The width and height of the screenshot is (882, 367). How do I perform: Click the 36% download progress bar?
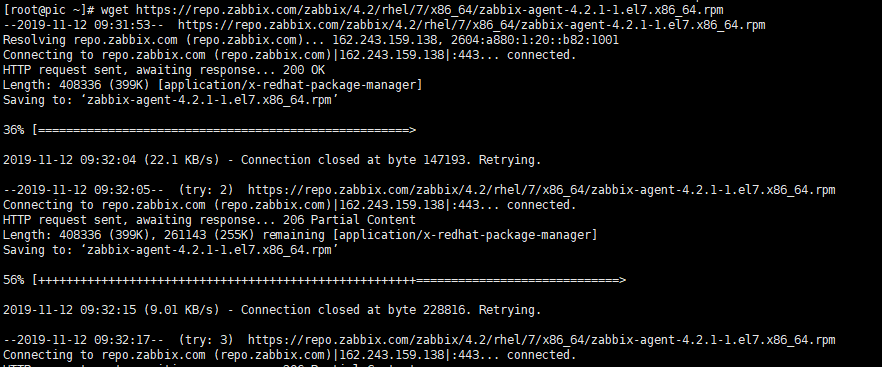(x=224, y=130)
